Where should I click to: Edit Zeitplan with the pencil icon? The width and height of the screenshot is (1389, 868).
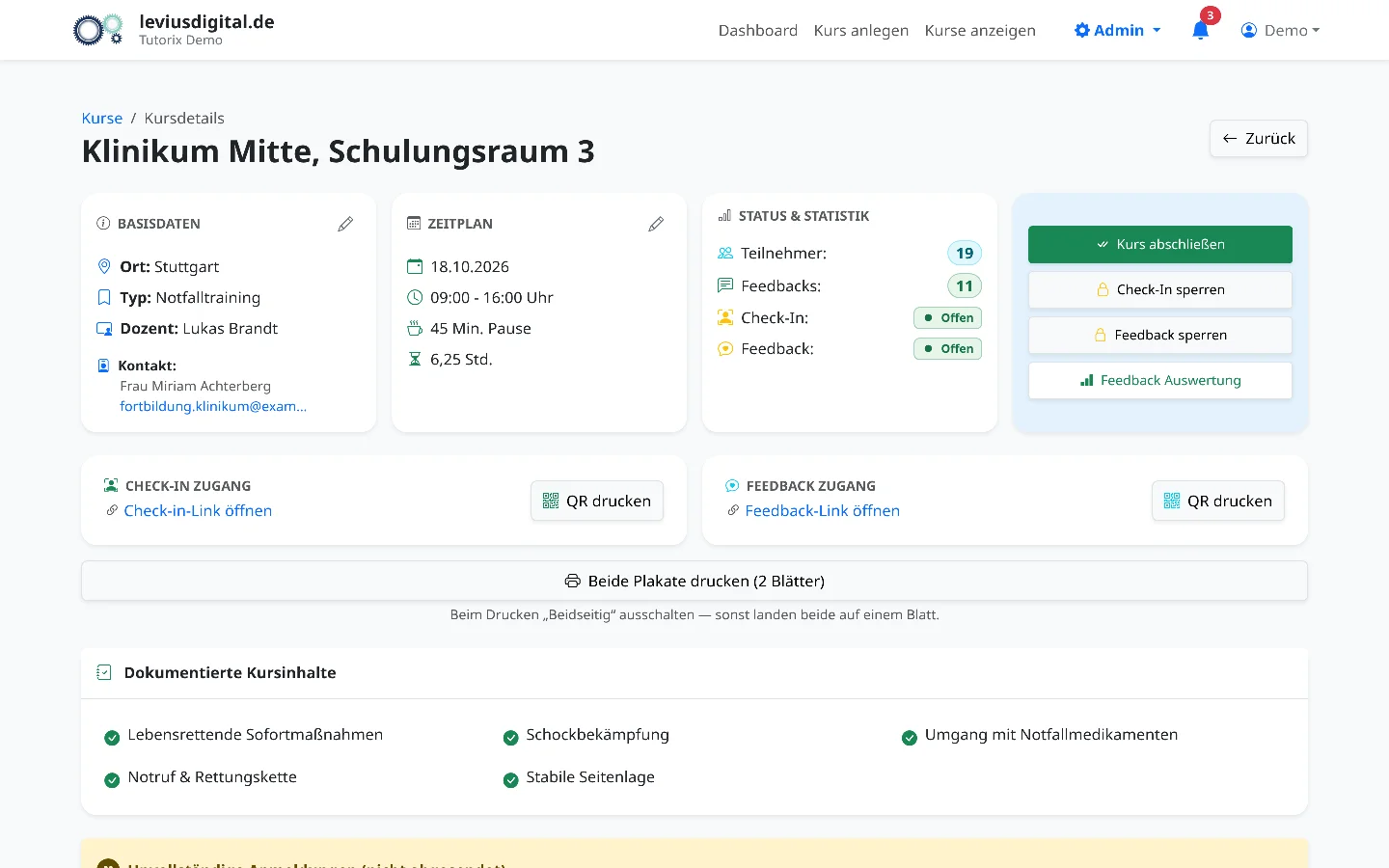(656, 224)
